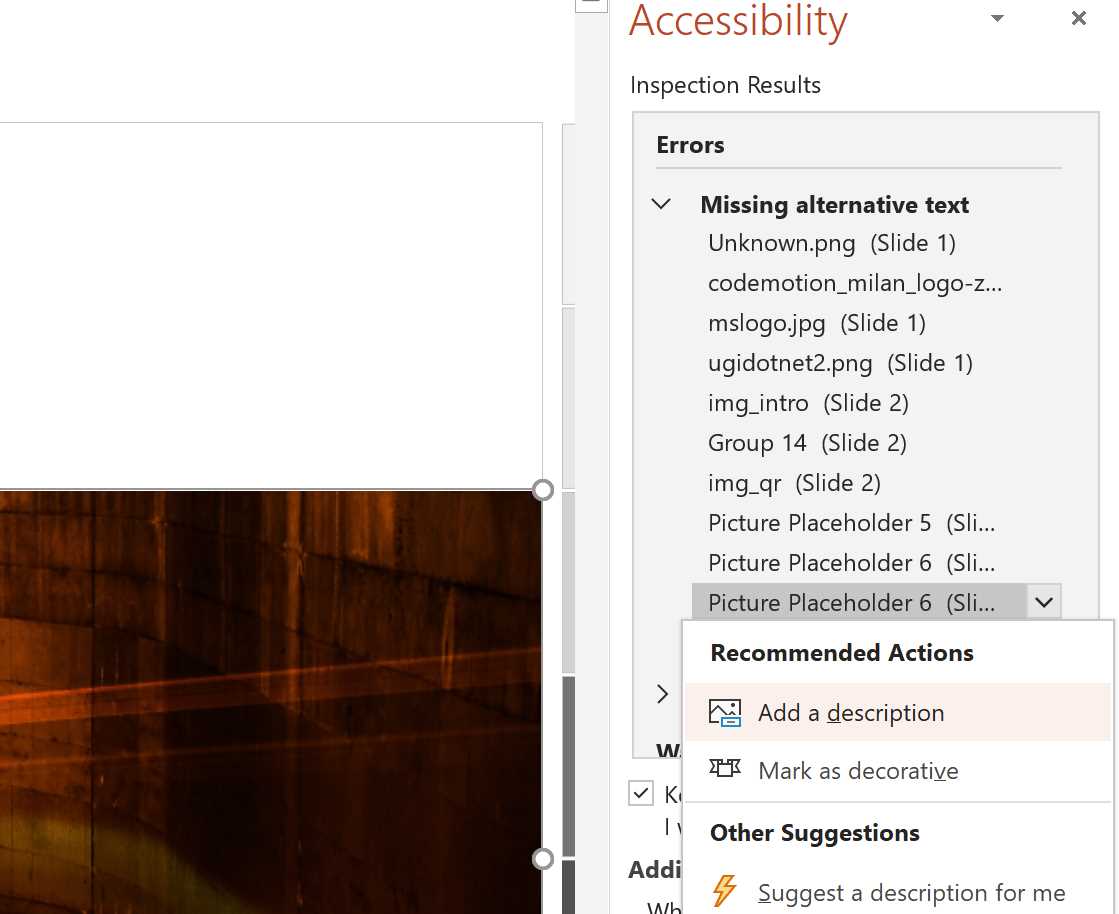Click the bottom-right selection handle of the image
The width and height of the screenshot is (1119, 914).
[x=544, y=858]
